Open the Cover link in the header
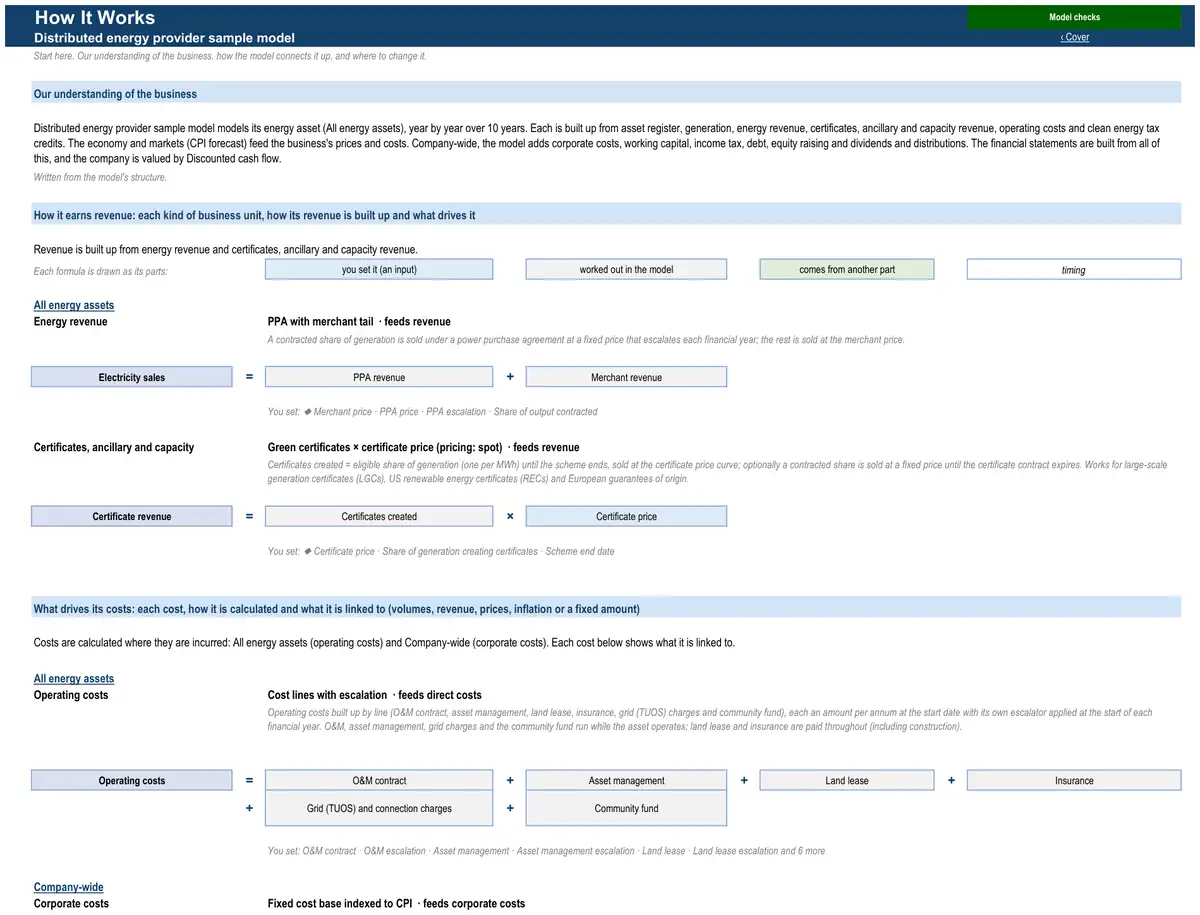Screen dimensions: 1200x915 [1075, 37]
